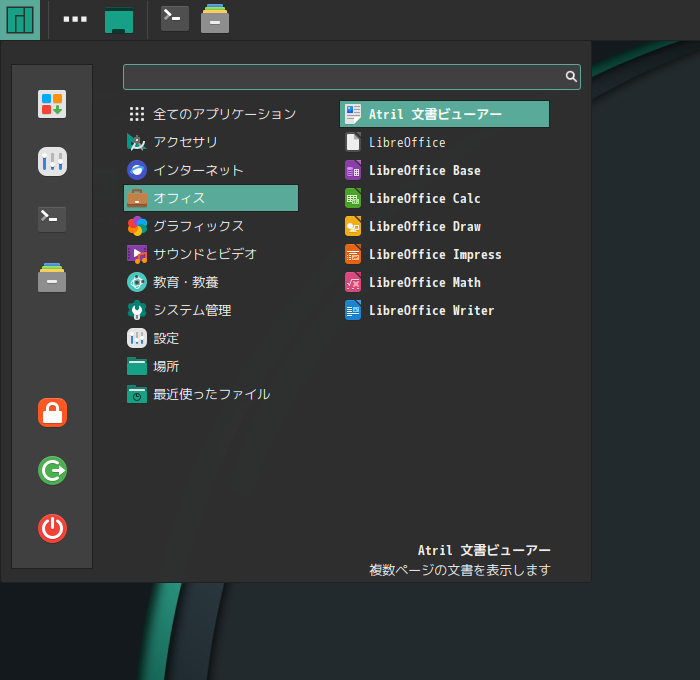Select the 教育・教養 category
This screenshot has height=680, width=700.
pyautogui.click(x=211, y=282)
